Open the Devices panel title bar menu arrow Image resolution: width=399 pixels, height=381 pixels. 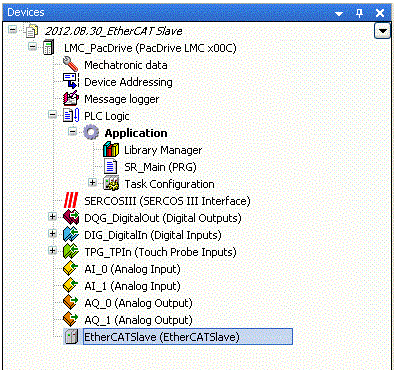click(x=339, y=13)
